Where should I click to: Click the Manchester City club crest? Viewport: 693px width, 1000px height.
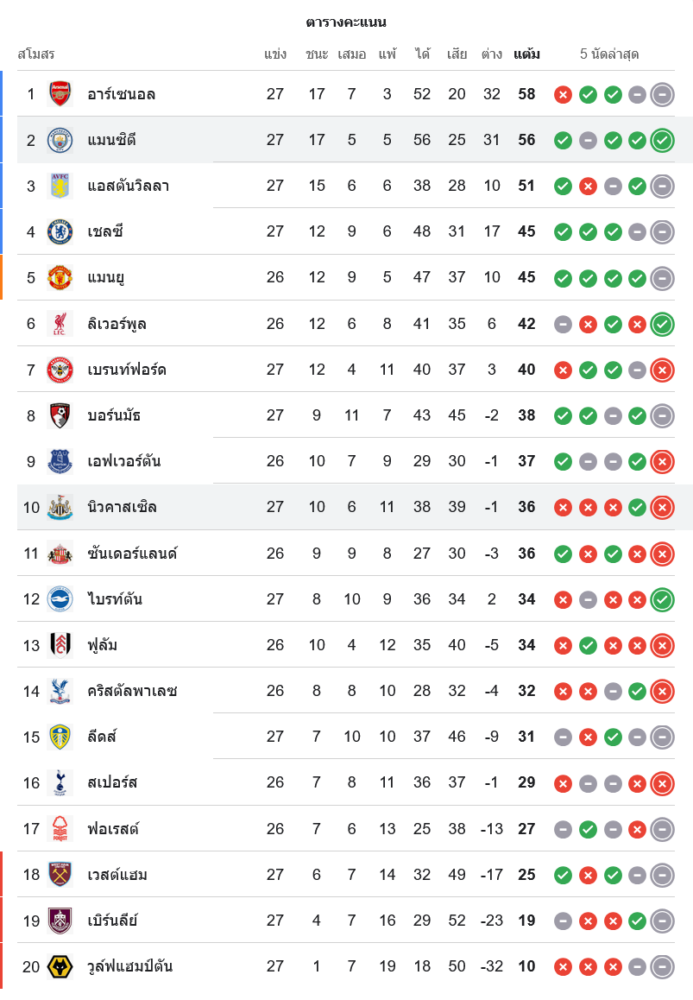click(x=61, y=140)
